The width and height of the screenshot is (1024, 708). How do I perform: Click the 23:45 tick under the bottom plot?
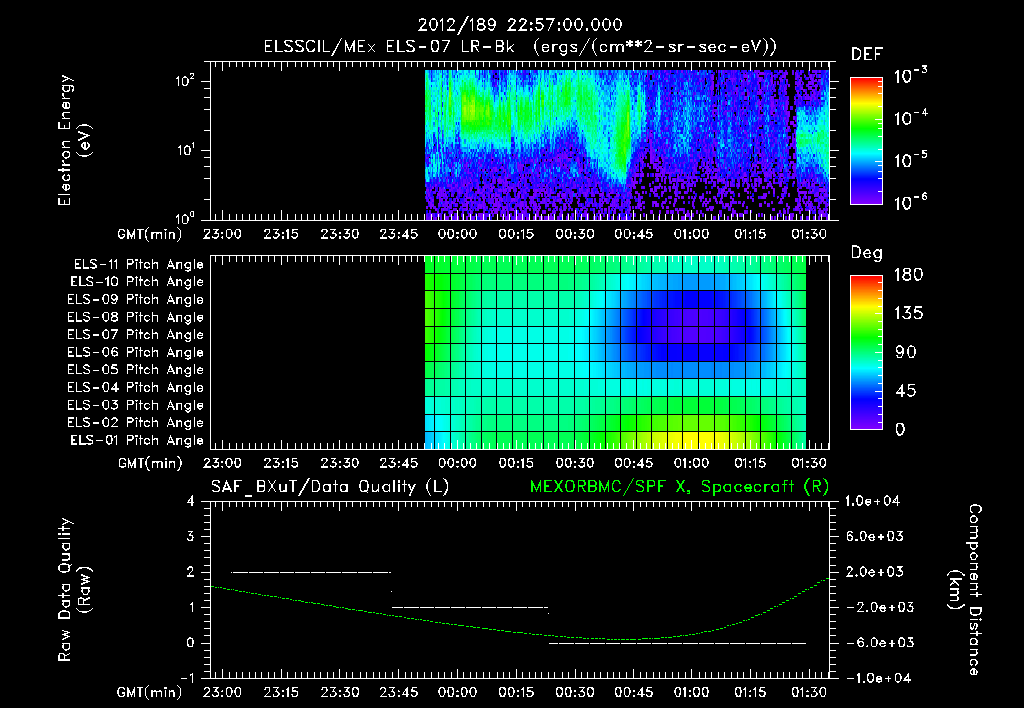tap(398, 692)
